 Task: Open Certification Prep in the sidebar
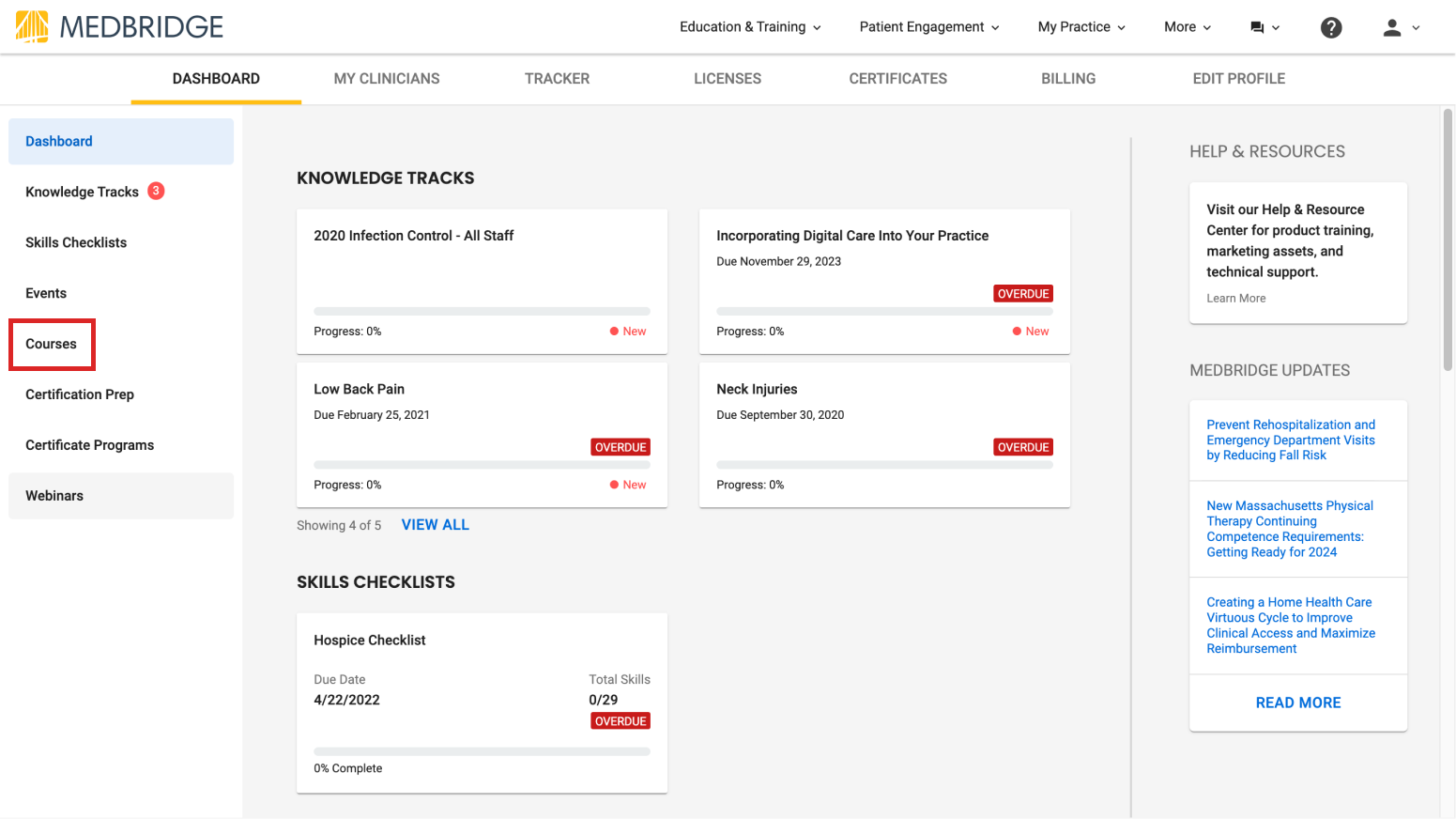click(x=121, y=394)
